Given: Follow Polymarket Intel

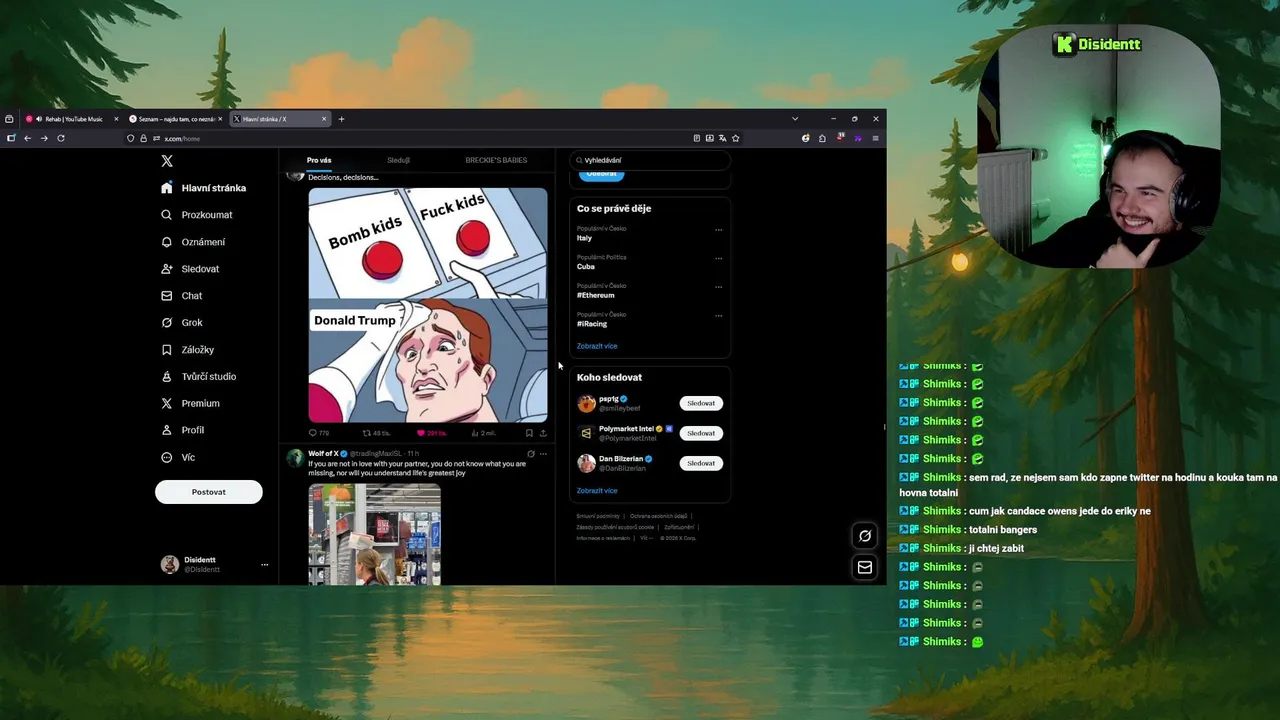Looking at the screenshot, I should (701, 433).
